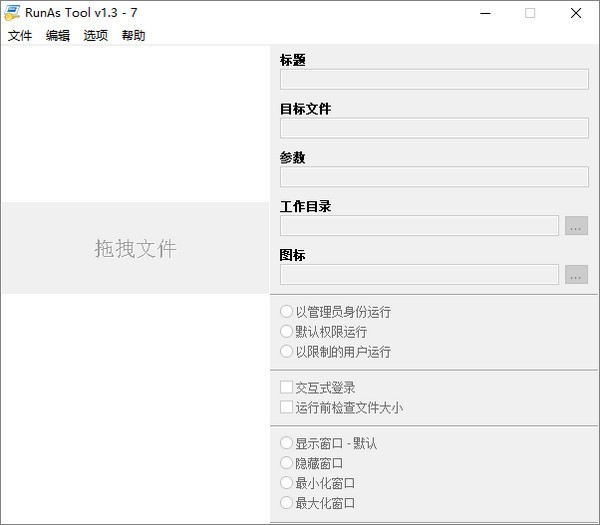Click the 工作目录 path field
This screenshot has width=600, height=525.
(419, 226)
